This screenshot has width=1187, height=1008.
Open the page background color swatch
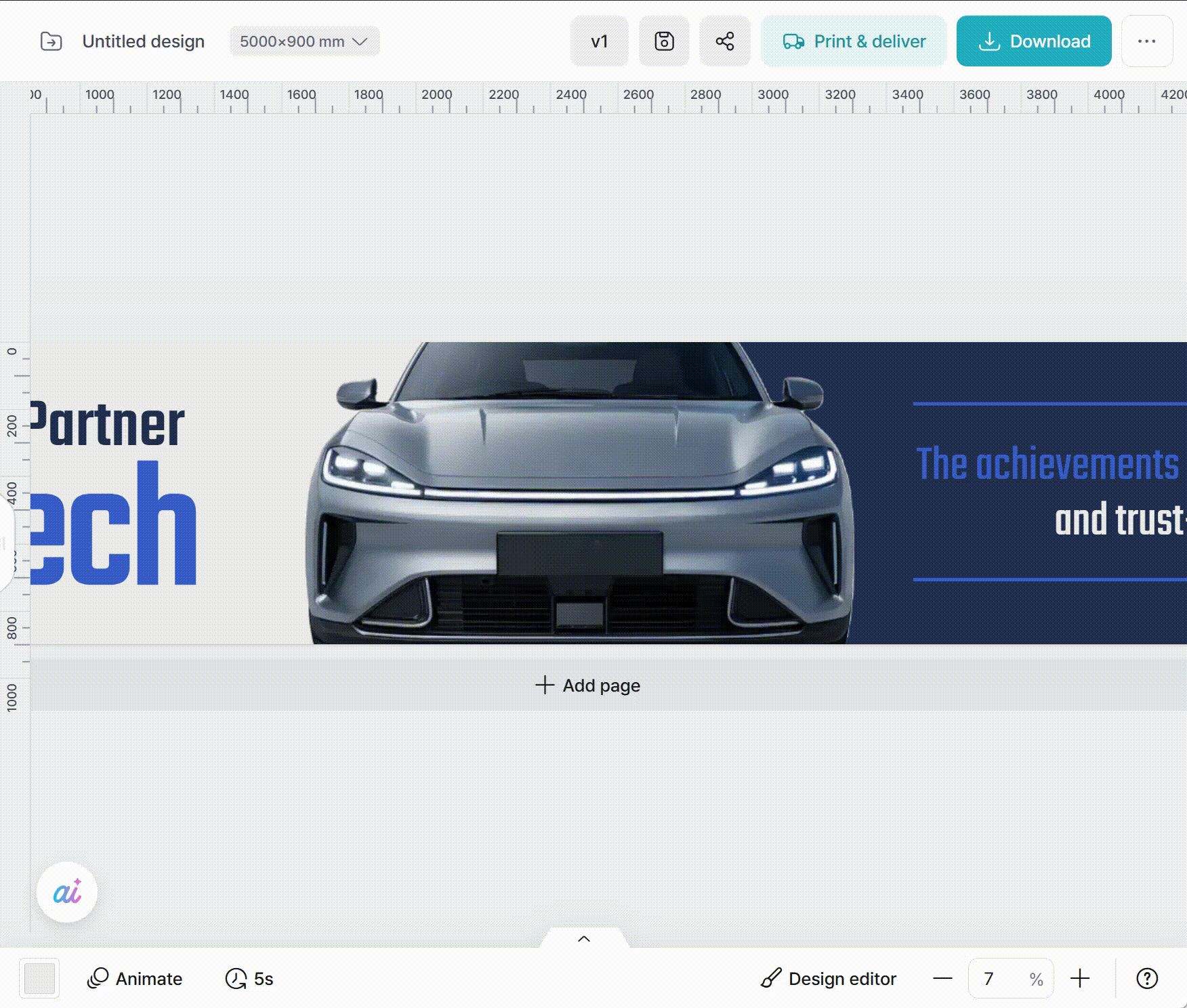point(39,978)
